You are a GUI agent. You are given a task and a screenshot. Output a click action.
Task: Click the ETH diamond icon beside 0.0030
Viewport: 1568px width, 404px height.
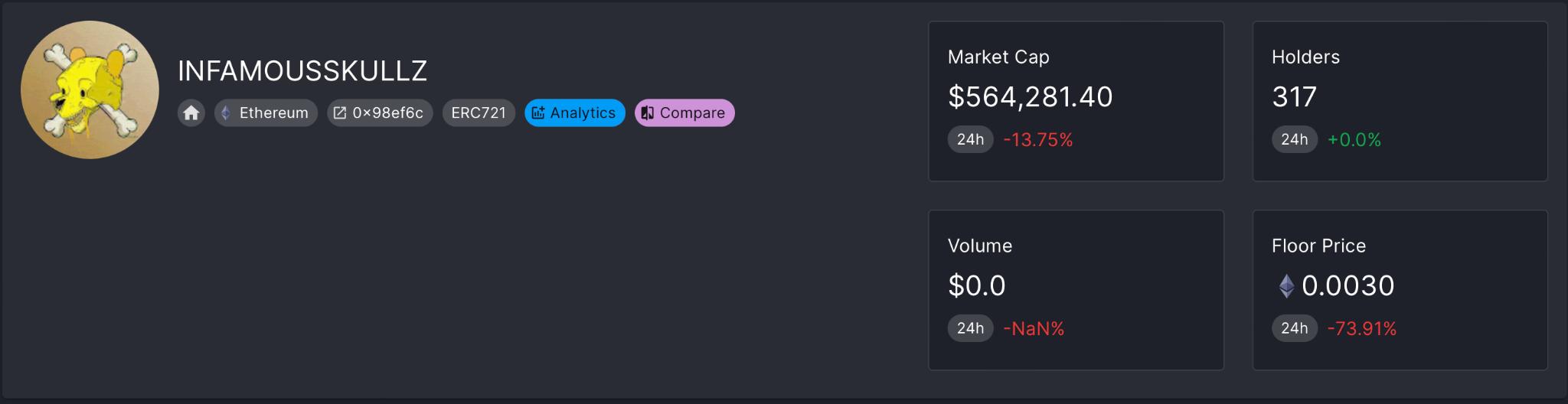(x=1286, y=286)
